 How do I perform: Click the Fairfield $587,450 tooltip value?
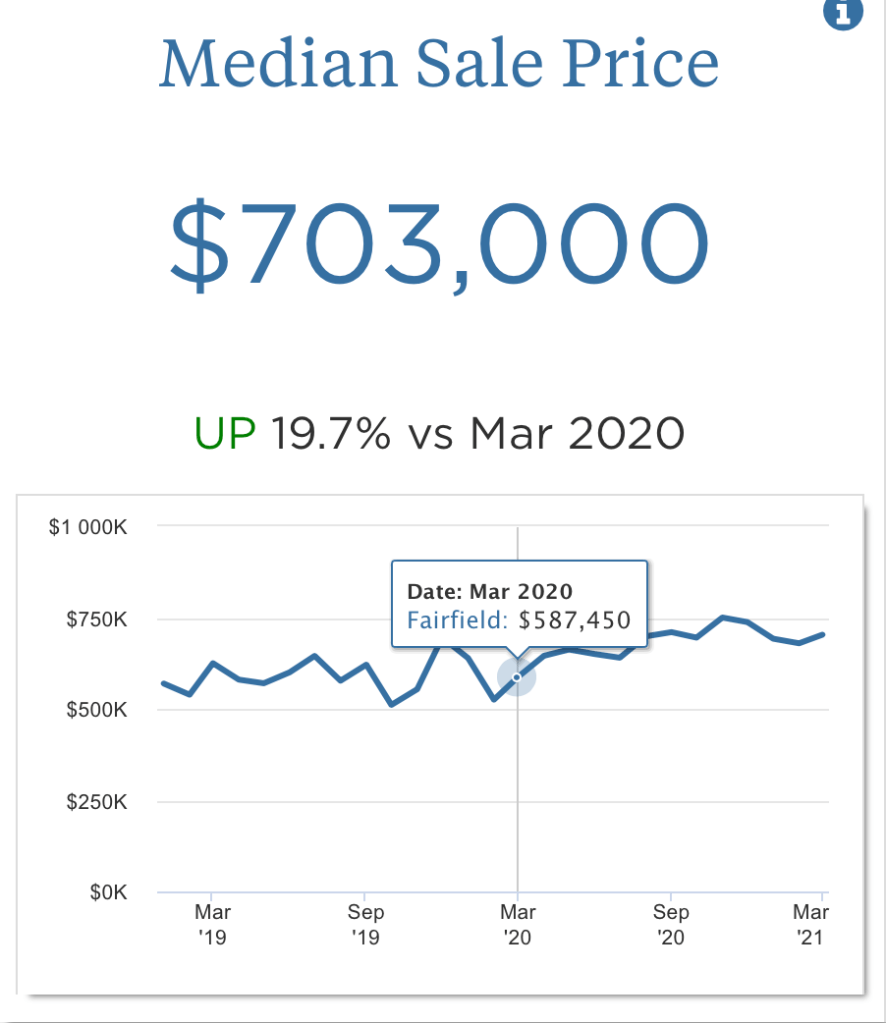click(x=519, y=620)
